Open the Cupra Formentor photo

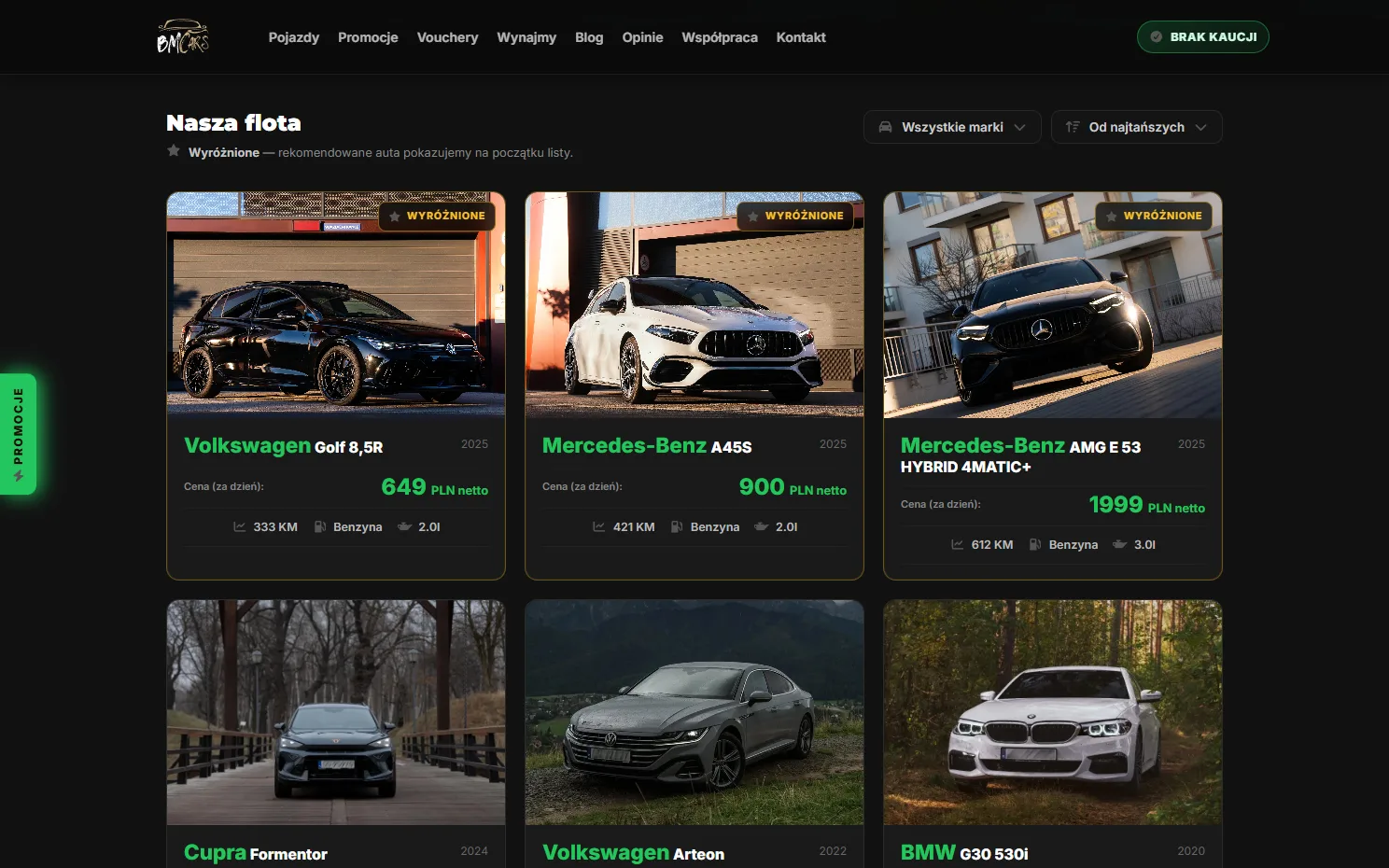(336, 712)
